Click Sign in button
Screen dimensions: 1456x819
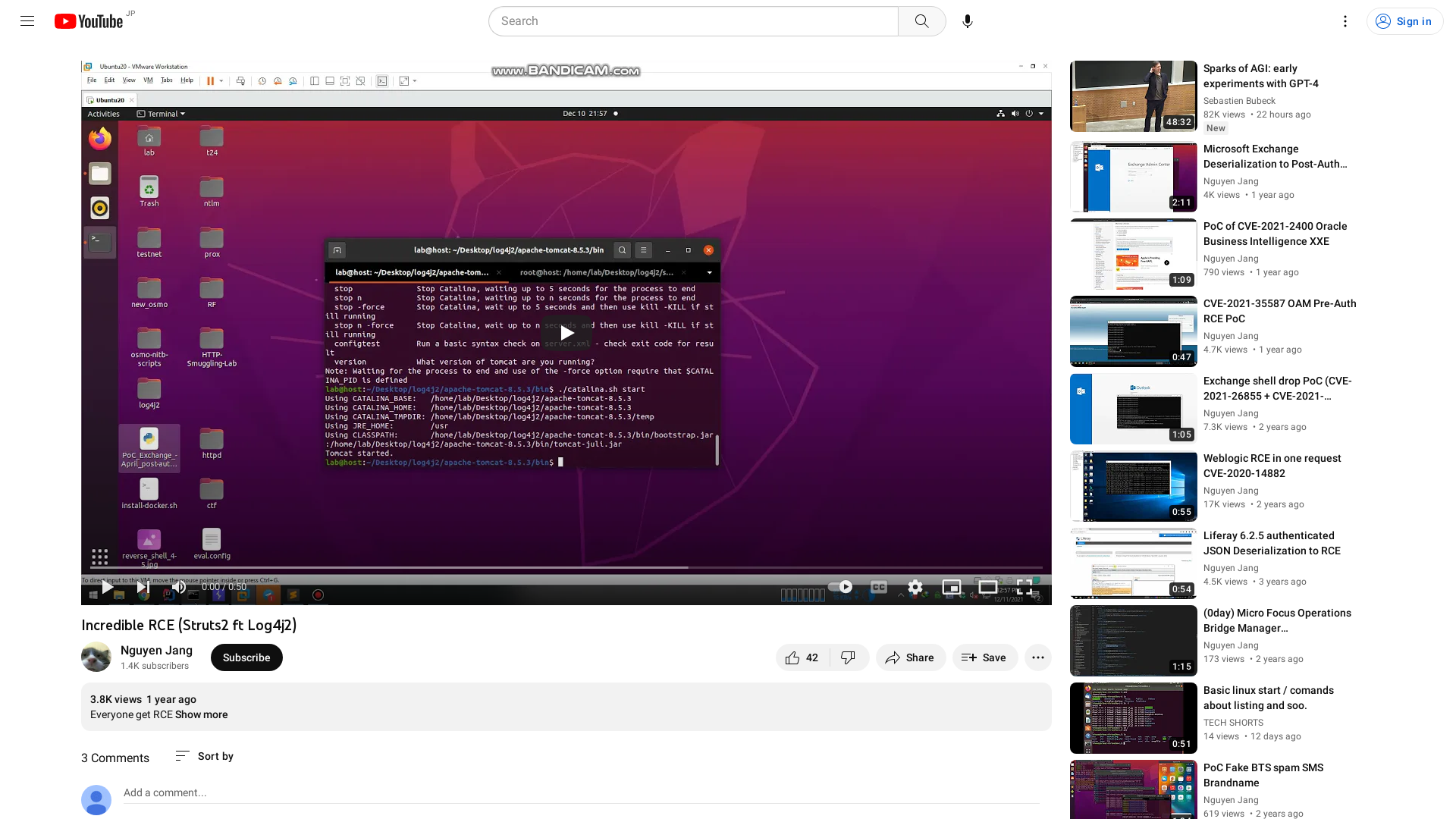click(x=1404, y=21)
